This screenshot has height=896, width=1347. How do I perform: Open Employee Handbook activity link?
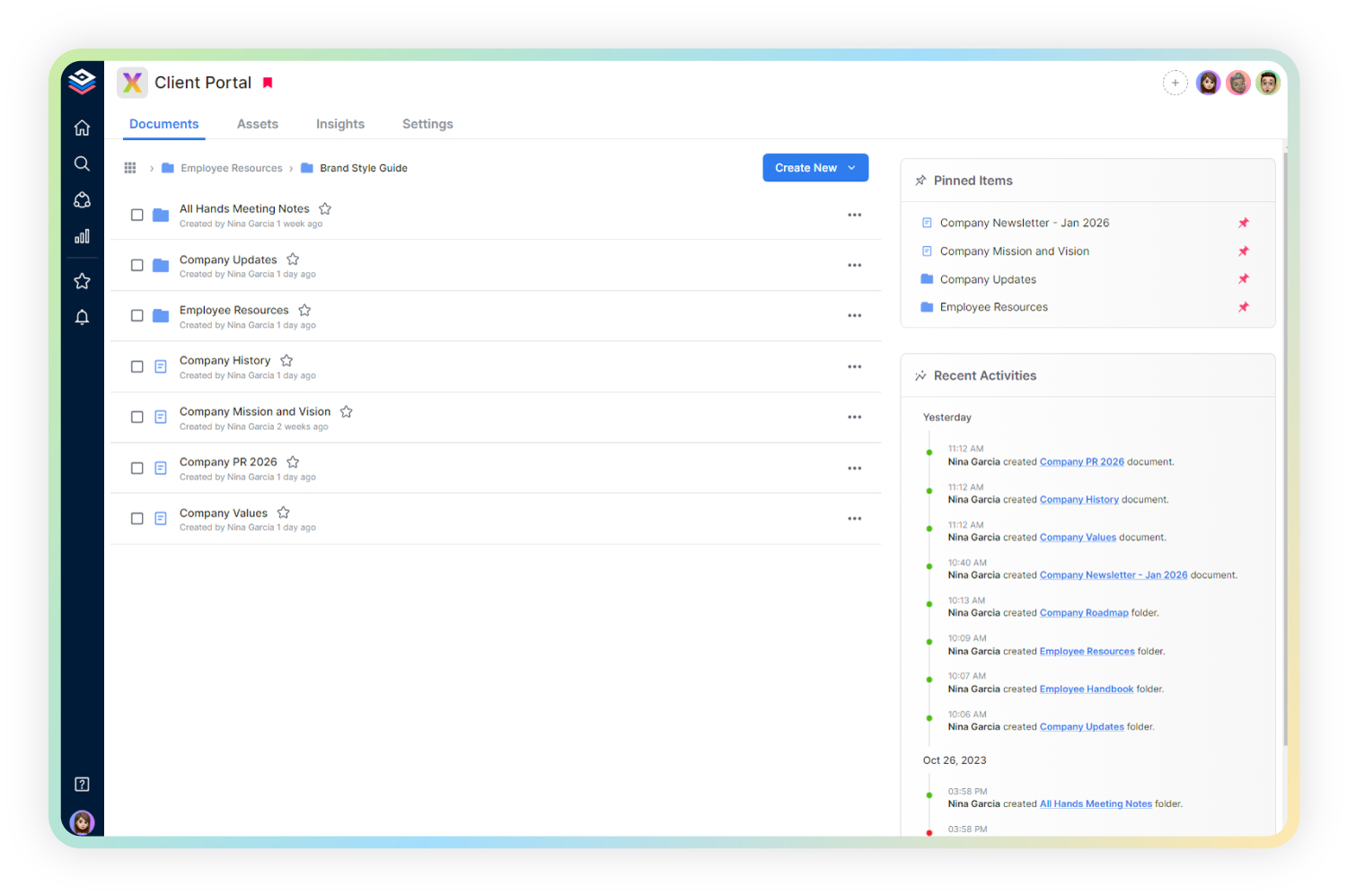pos(1087,690)
